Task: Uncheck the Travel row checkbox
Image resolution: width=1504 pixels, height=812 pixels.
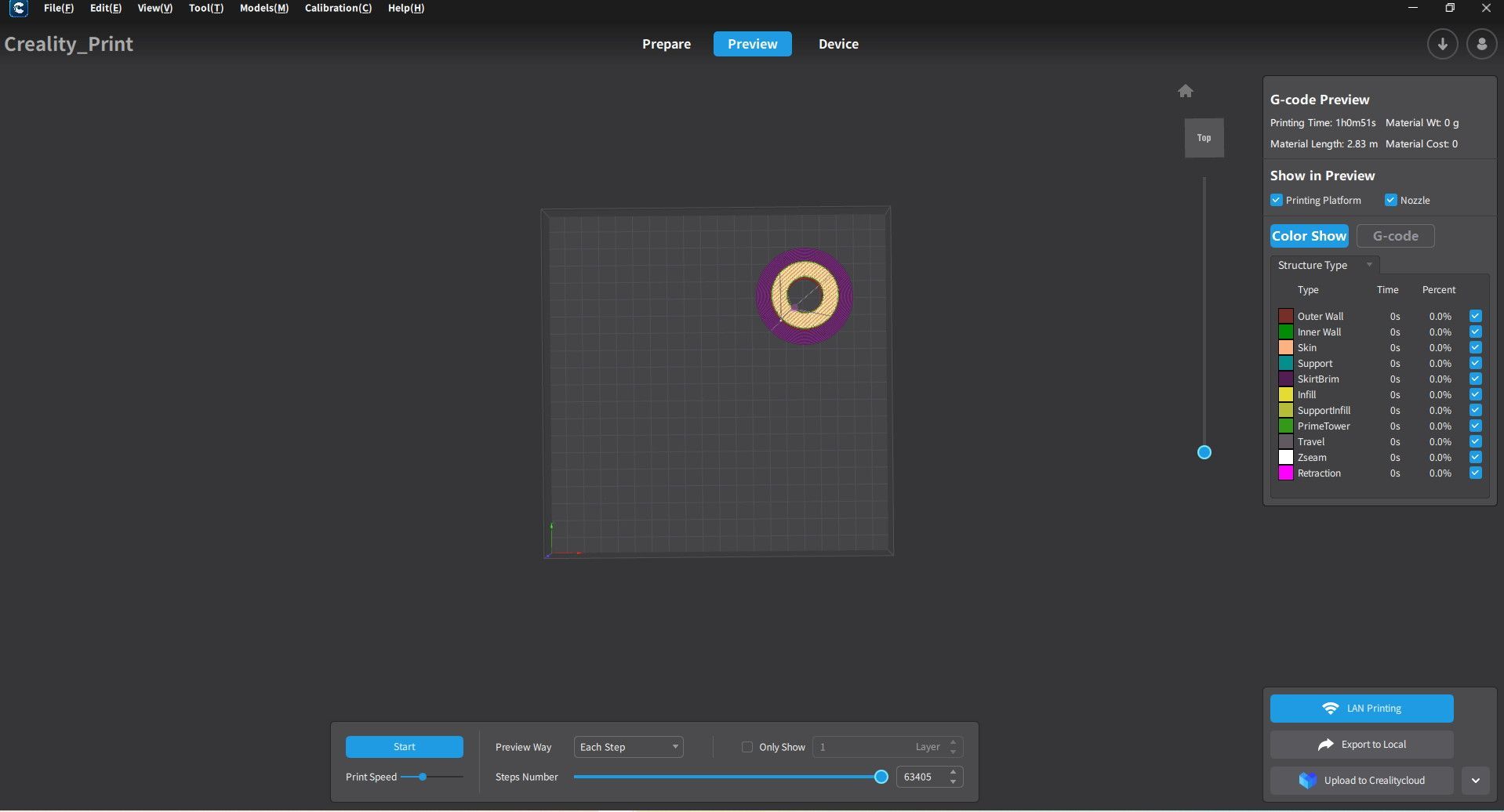Action: click(x=1475, y=441)
